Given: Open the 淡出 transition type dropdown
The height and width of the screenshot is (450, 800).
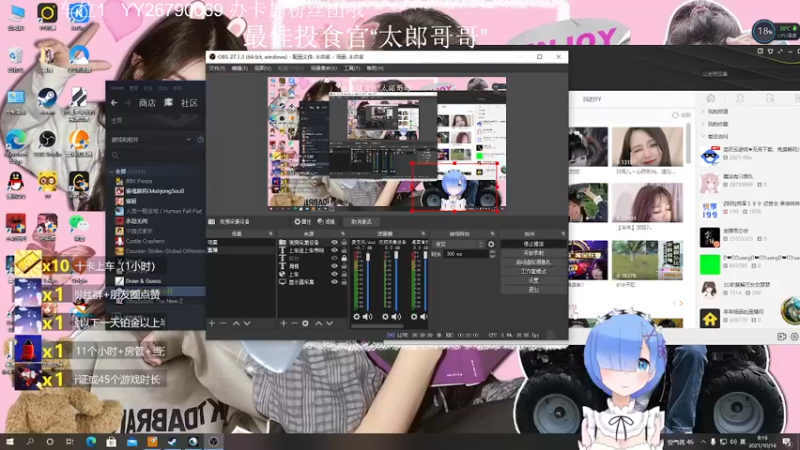Looking at the screenshot, I should coord(458,244).
